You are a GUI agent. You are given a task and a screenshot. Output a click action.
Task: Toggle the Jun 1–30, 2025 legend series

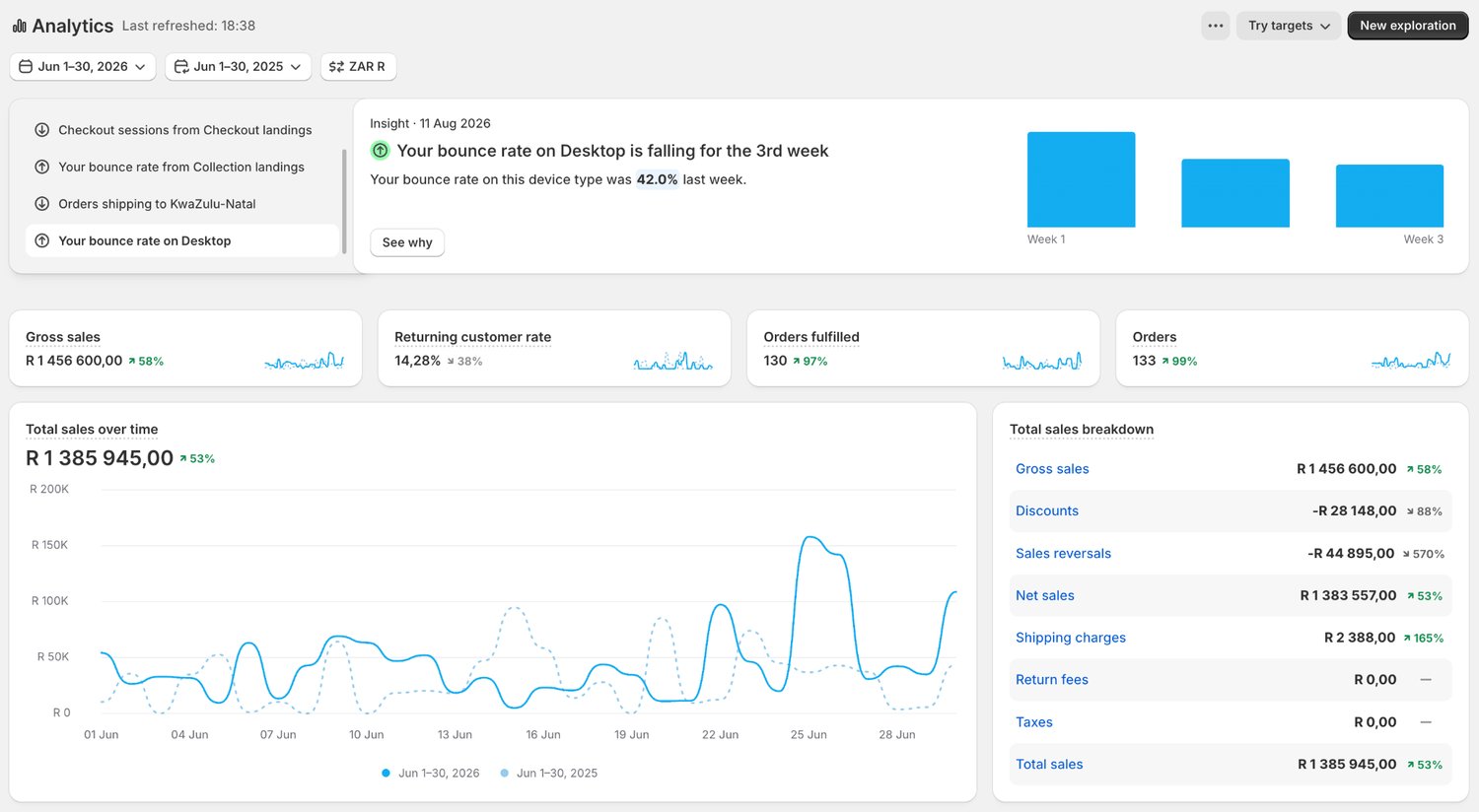click(548, 774)
